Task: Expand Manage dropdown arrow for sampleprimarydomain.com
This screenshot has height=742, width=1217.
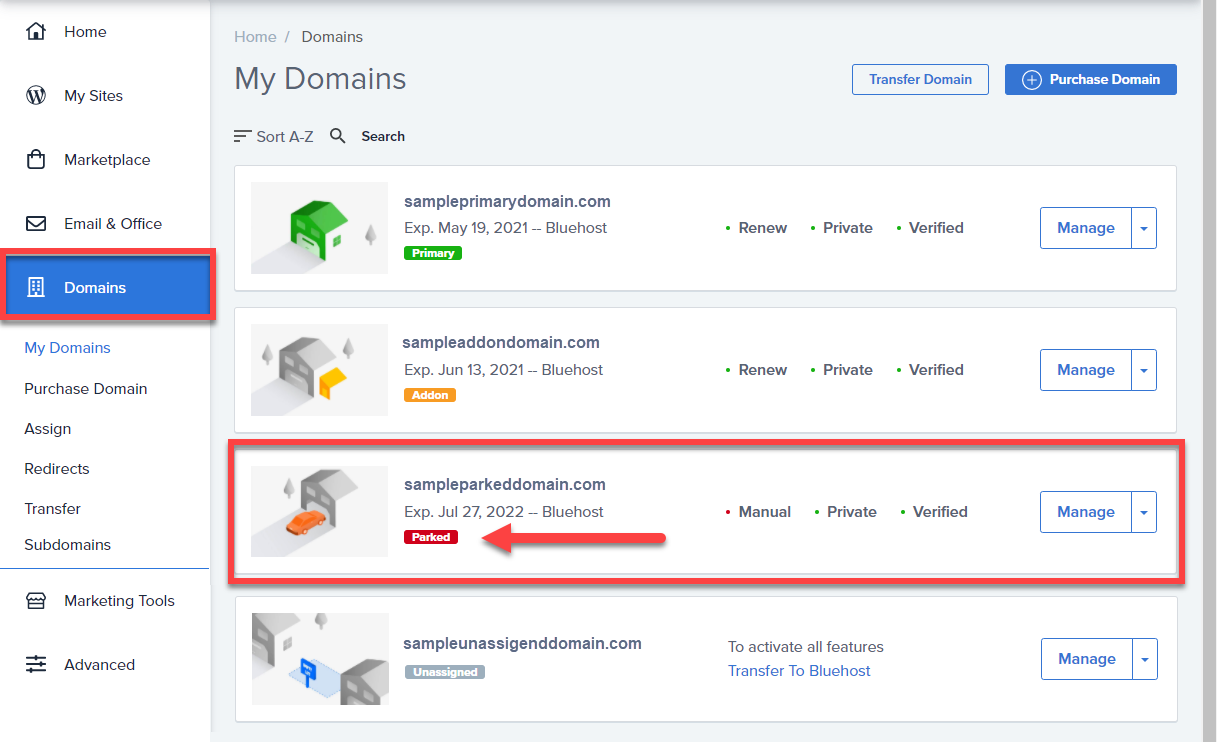Action: coord(1144,228)
